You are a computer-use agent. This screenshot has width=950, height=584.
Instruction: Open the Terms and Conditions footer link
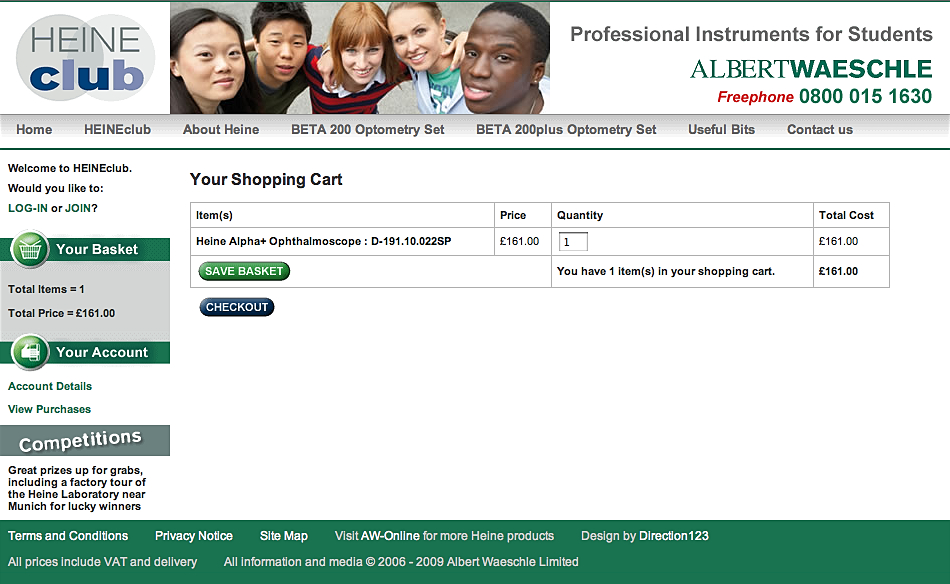coord(68,536)
